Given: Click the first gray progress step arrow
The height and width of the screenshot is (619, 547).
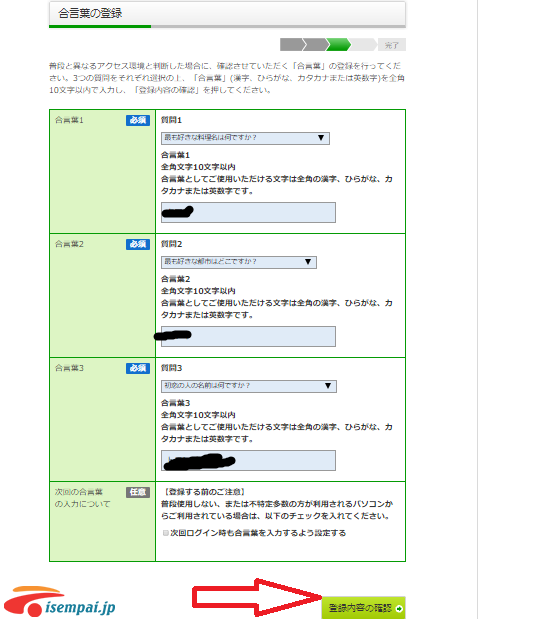Looking at the screenshot, I should [292, 45].
